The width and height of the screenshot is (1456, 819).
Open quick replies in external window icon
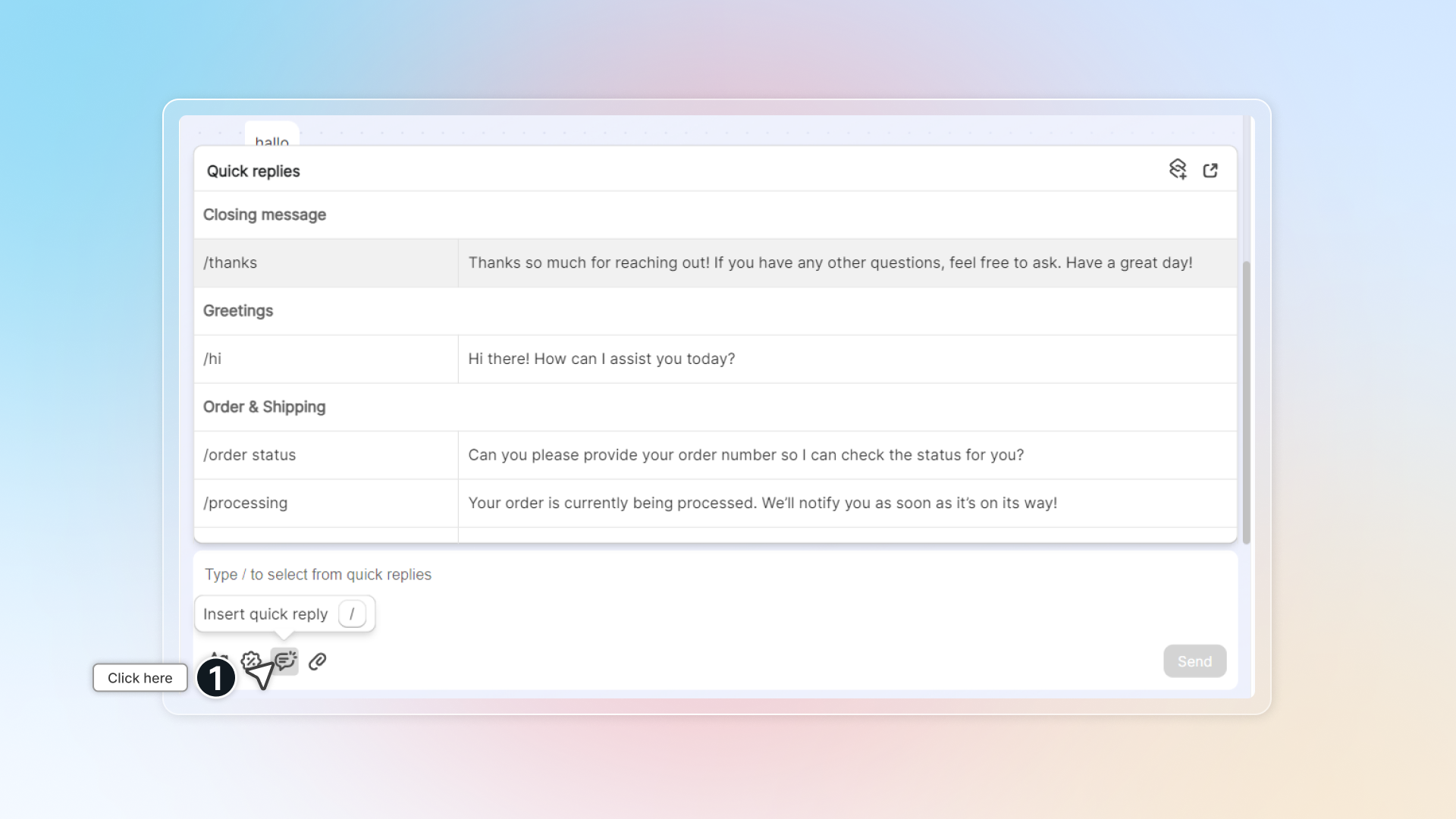point(1210,170)
